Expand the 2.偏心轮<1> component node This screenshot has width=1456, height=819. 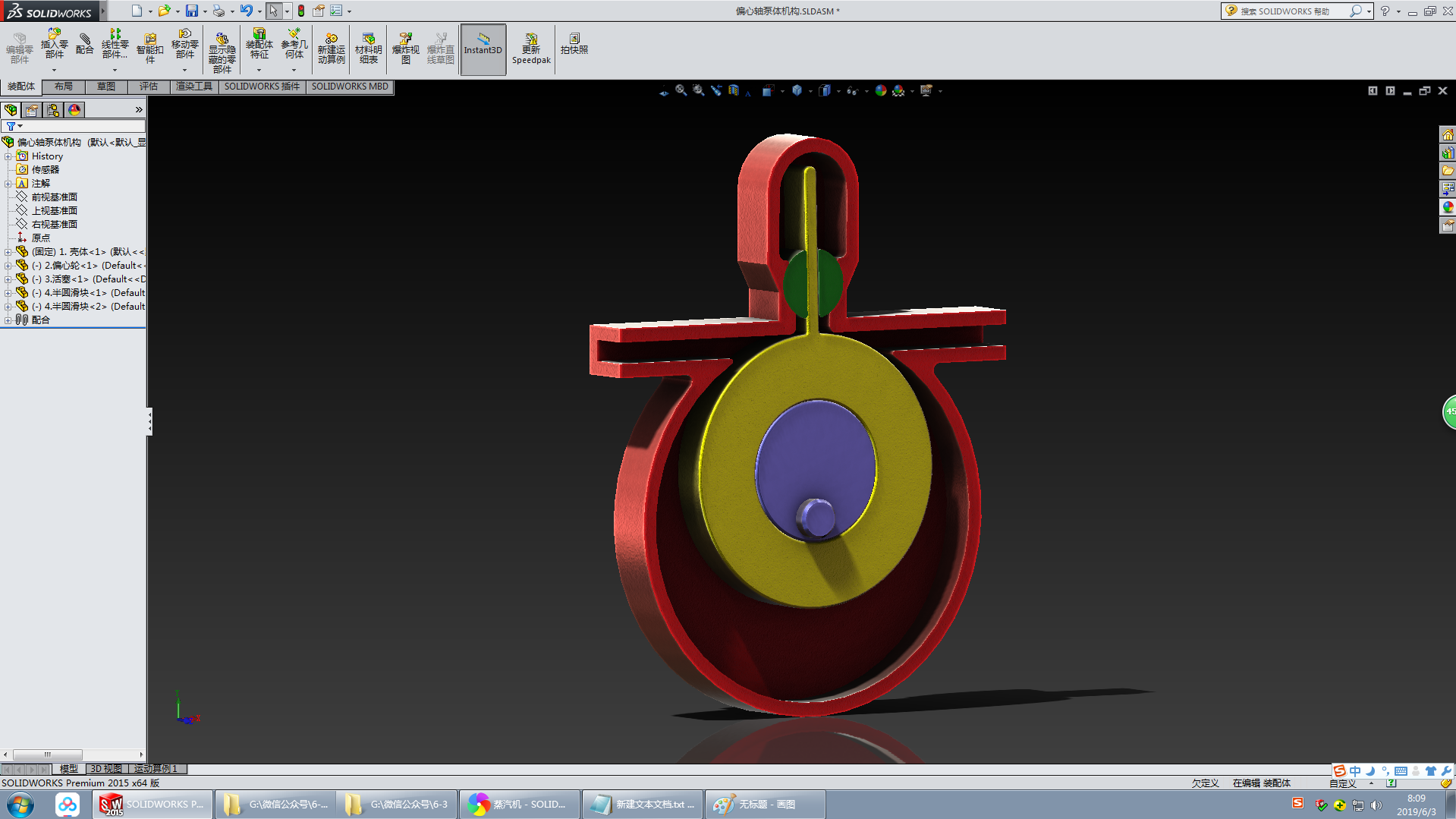tap(8, 266)
